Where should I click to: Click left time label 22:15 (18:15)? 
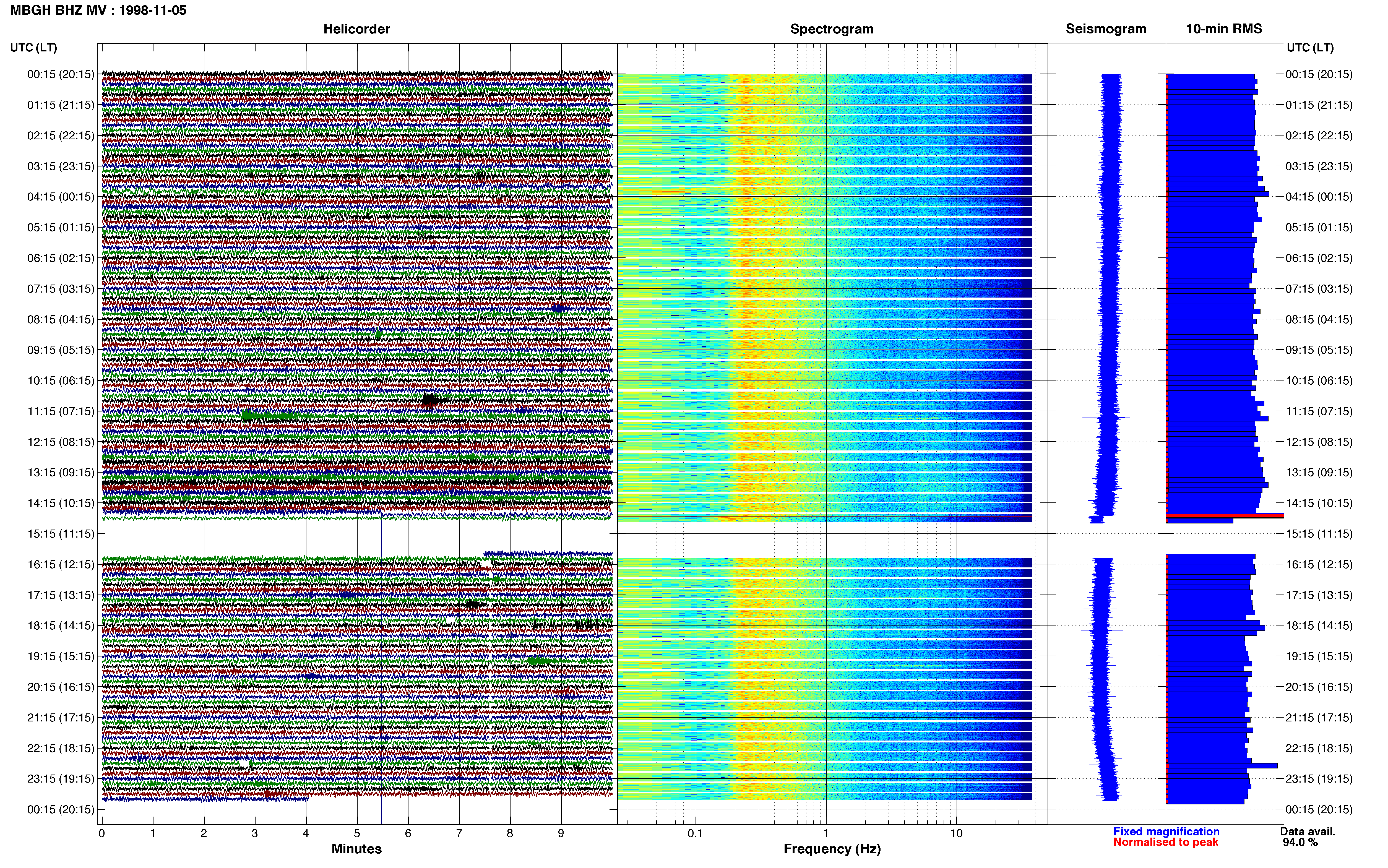60,749
